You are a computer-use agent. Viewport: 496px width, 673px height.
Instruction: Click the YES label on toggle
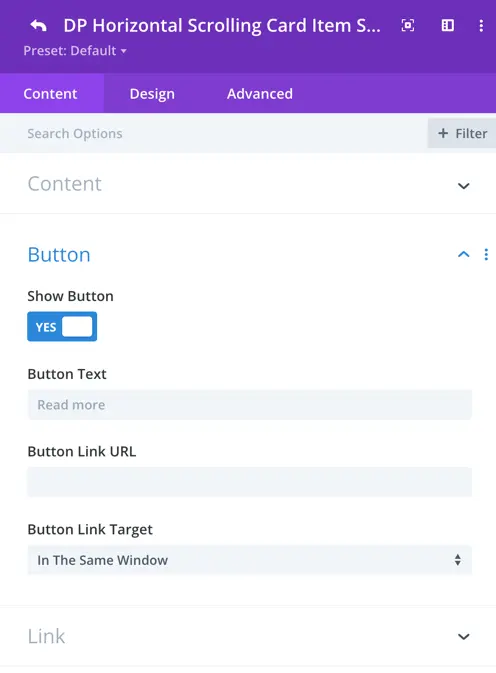click(46, 327)
